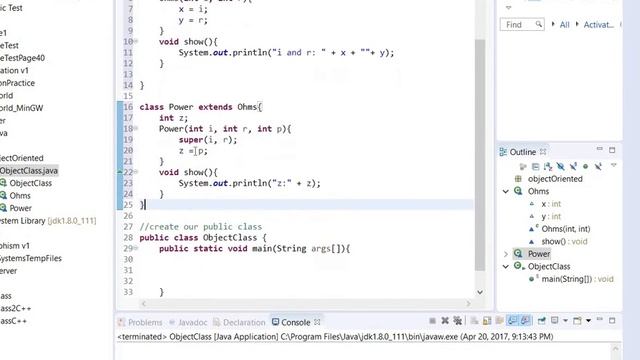640x360 pixels.
Task: Switch to the Problems tab
Action: [140, 322]
